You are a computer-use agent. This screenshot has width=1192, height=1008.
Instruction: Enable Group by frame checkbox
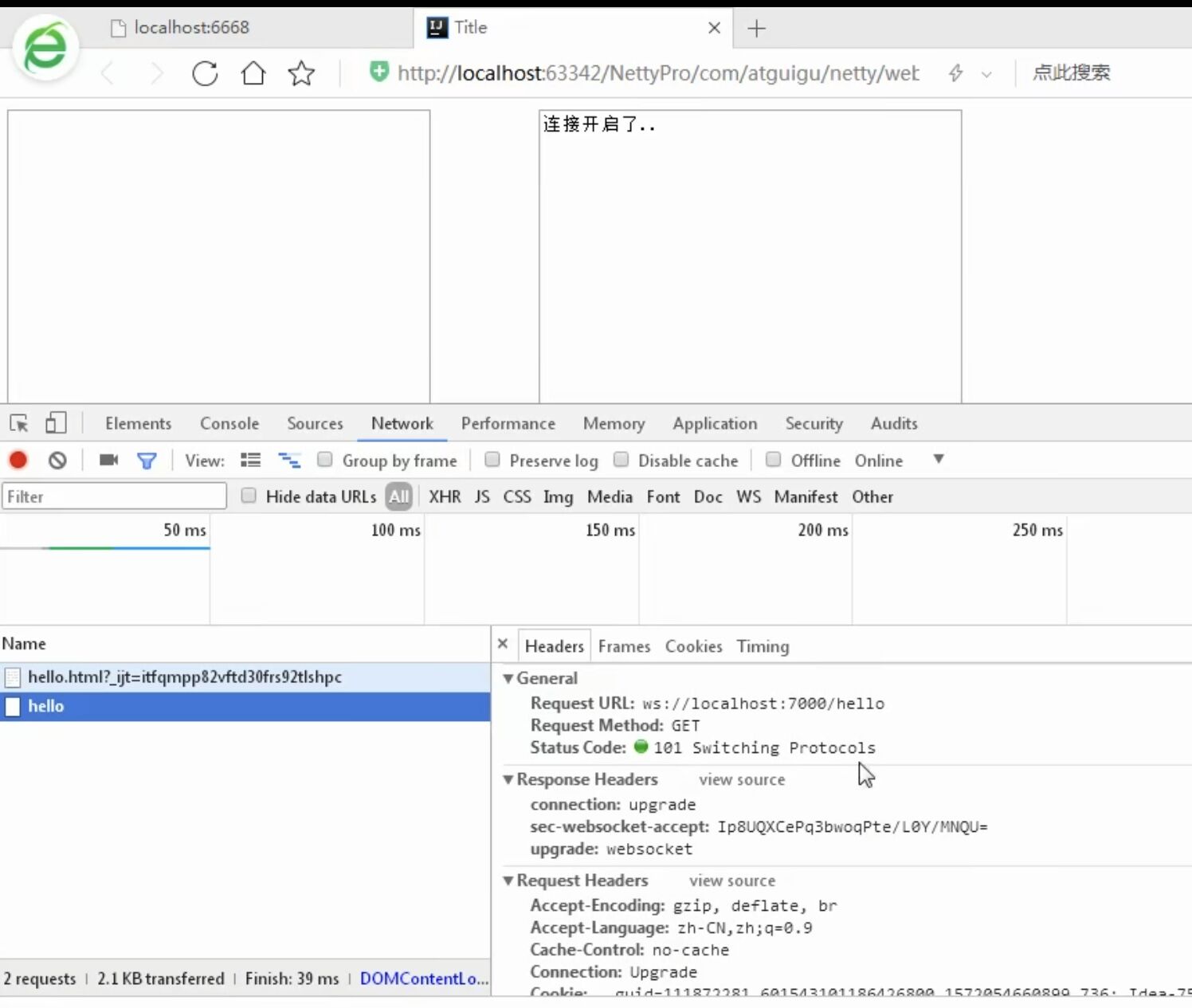(324, 460)
